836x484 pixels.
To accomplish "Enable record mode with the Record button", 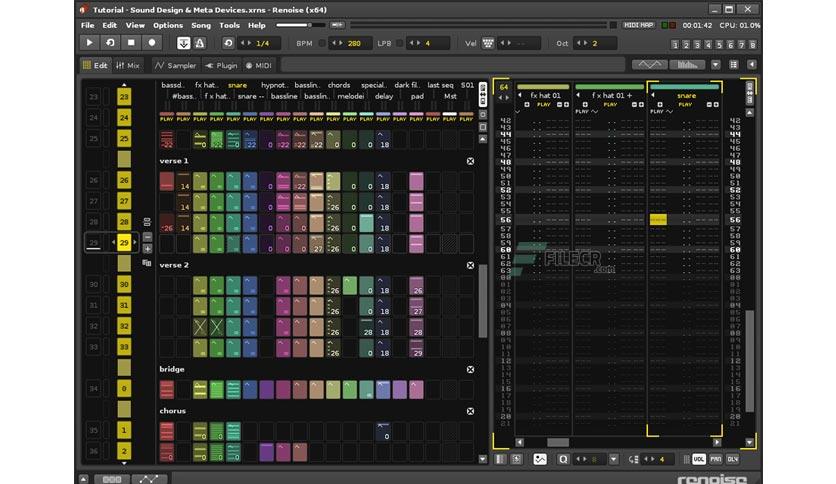I will point(151,43).
